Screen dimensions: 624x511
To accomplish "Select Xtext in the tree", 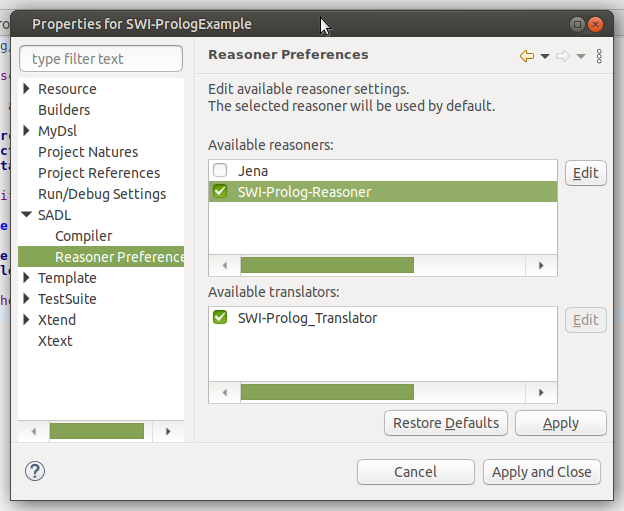I will pos(55,341).
